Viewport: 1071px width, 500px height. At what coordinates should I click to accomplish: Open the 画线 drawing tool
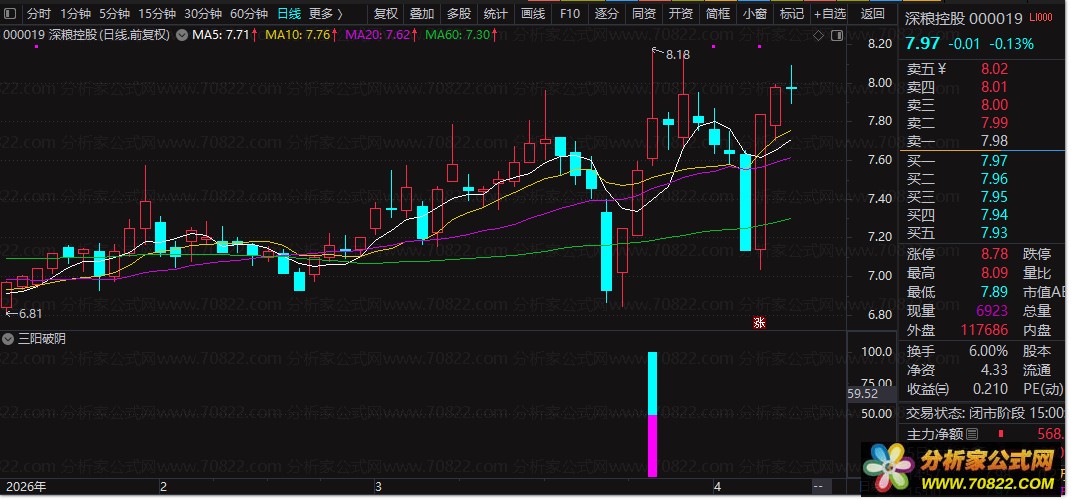click(x=533, y=14)
